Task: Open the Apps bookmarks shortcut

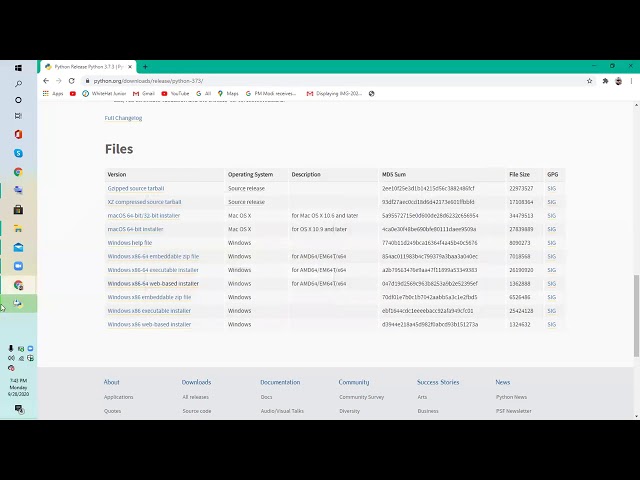Action: click(53, 93)
